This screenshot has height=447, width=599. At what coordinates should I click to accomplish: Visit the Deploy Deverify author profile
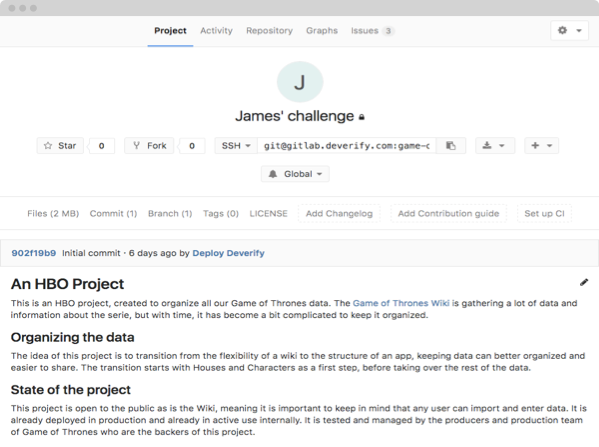coord(228,253)
